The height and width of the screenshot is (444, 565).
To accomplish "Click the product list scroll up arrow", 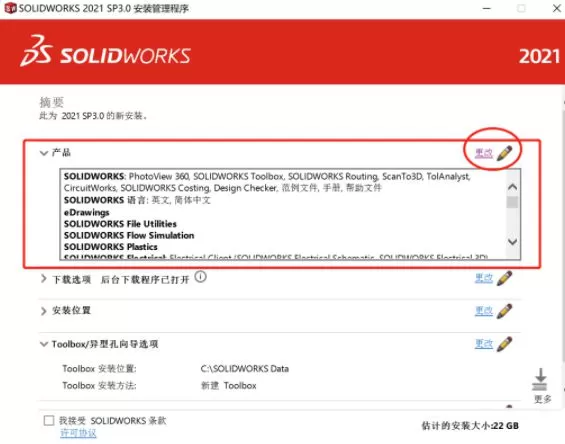I will pos(512,187).
